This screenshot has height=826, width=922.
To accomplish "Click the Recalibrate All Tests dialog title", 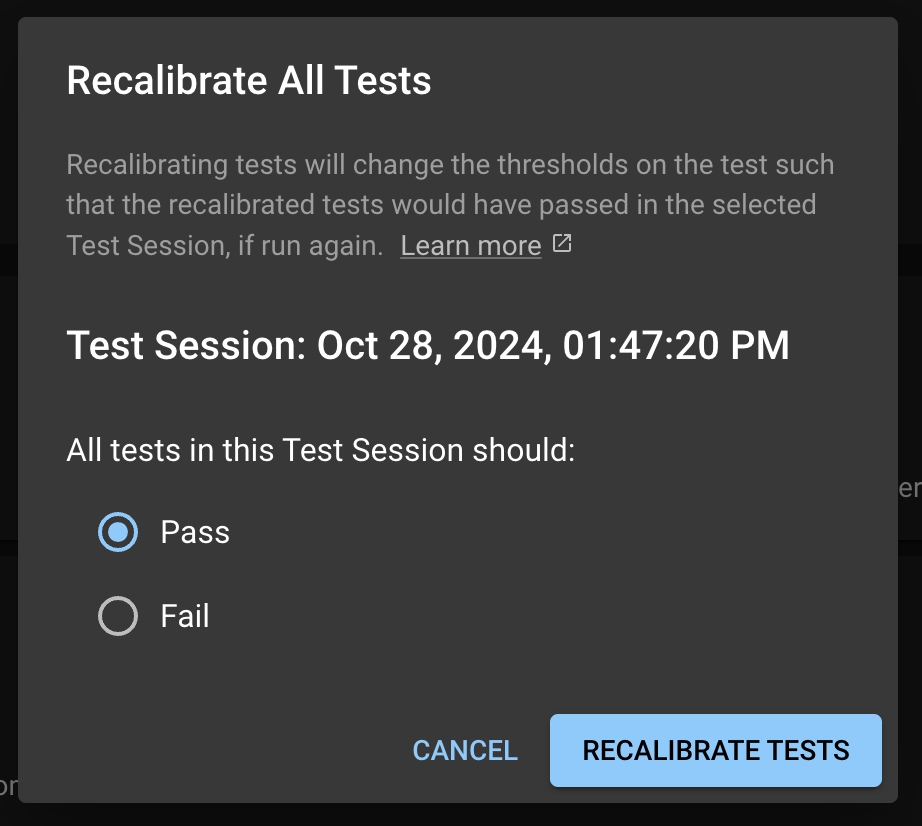I will pyautogui.click(x=249, y=81).
